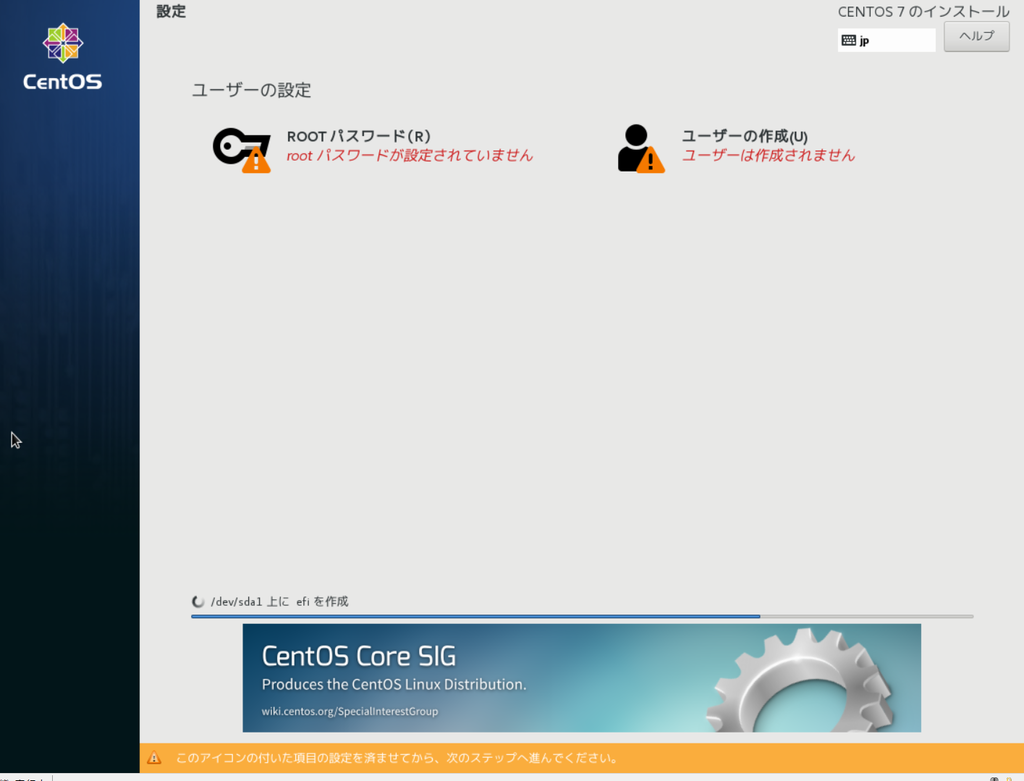1024x781 pixels.
Task: Click the CENTOS 7 のインストール title
Action: (923, 12)
